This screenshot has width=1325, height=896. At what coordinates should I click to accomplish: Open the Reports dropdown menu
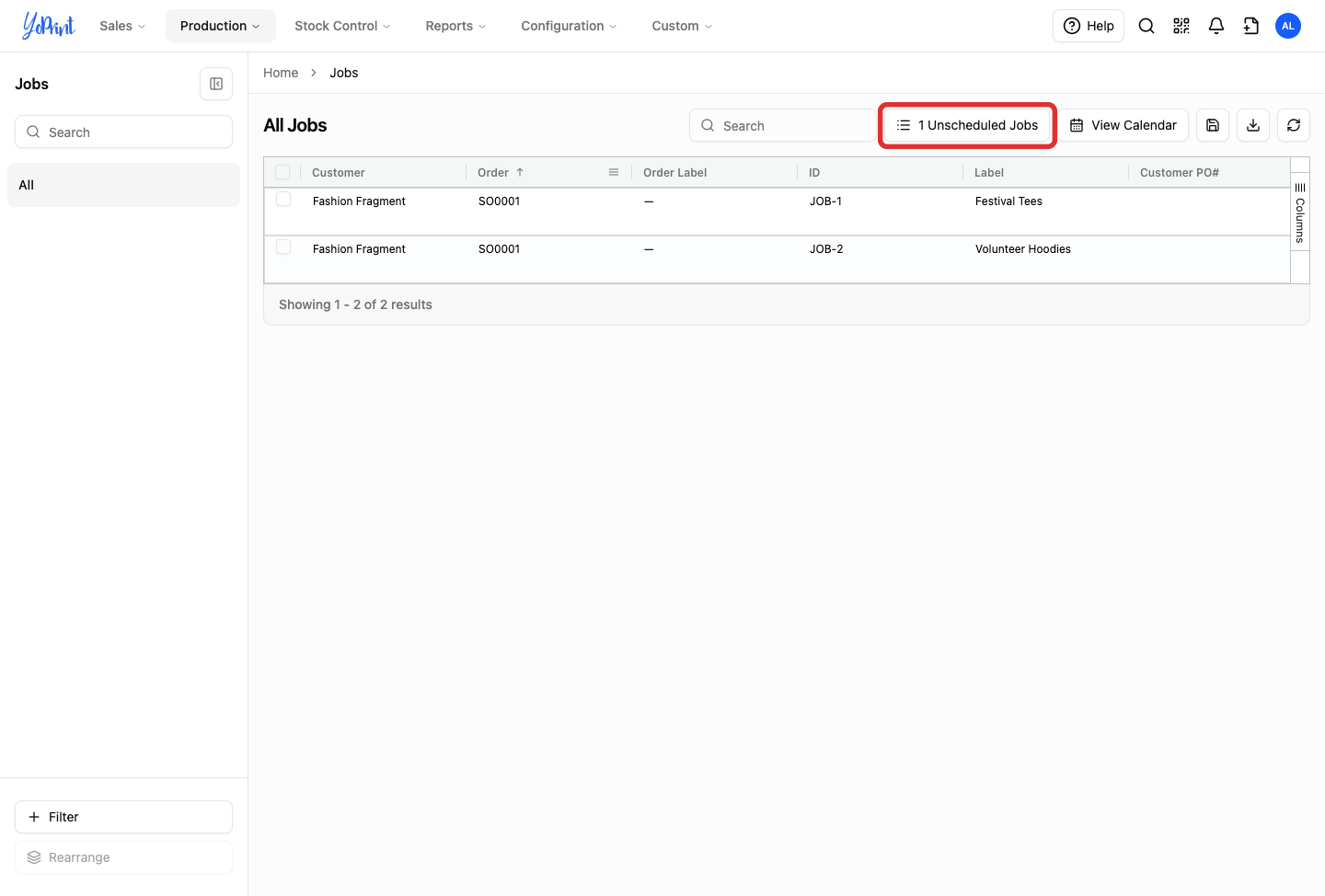[455, 26]
